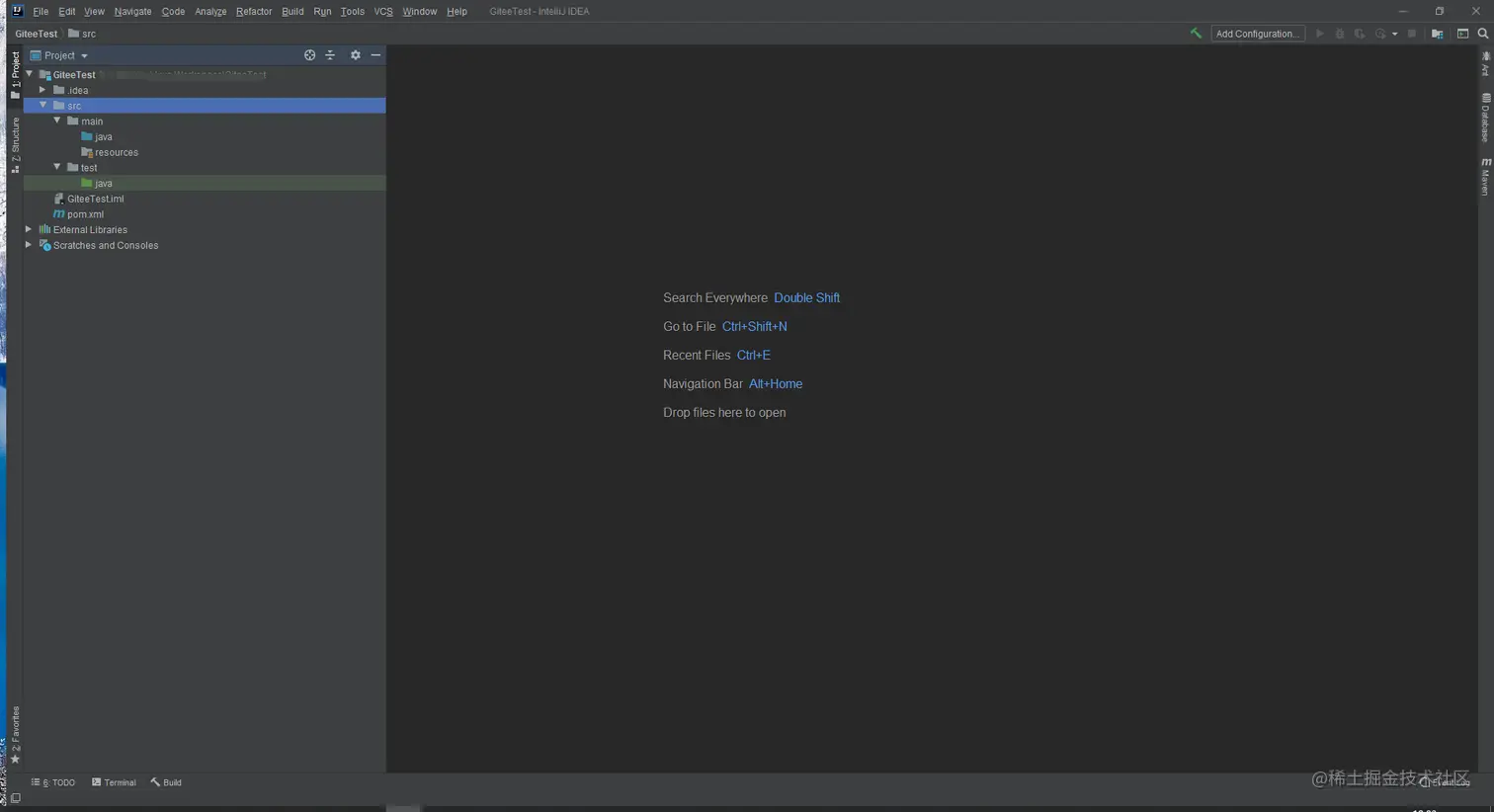Collapse the test folder arrow
The width and height of the screenshot is (1494, 812).
57,167
